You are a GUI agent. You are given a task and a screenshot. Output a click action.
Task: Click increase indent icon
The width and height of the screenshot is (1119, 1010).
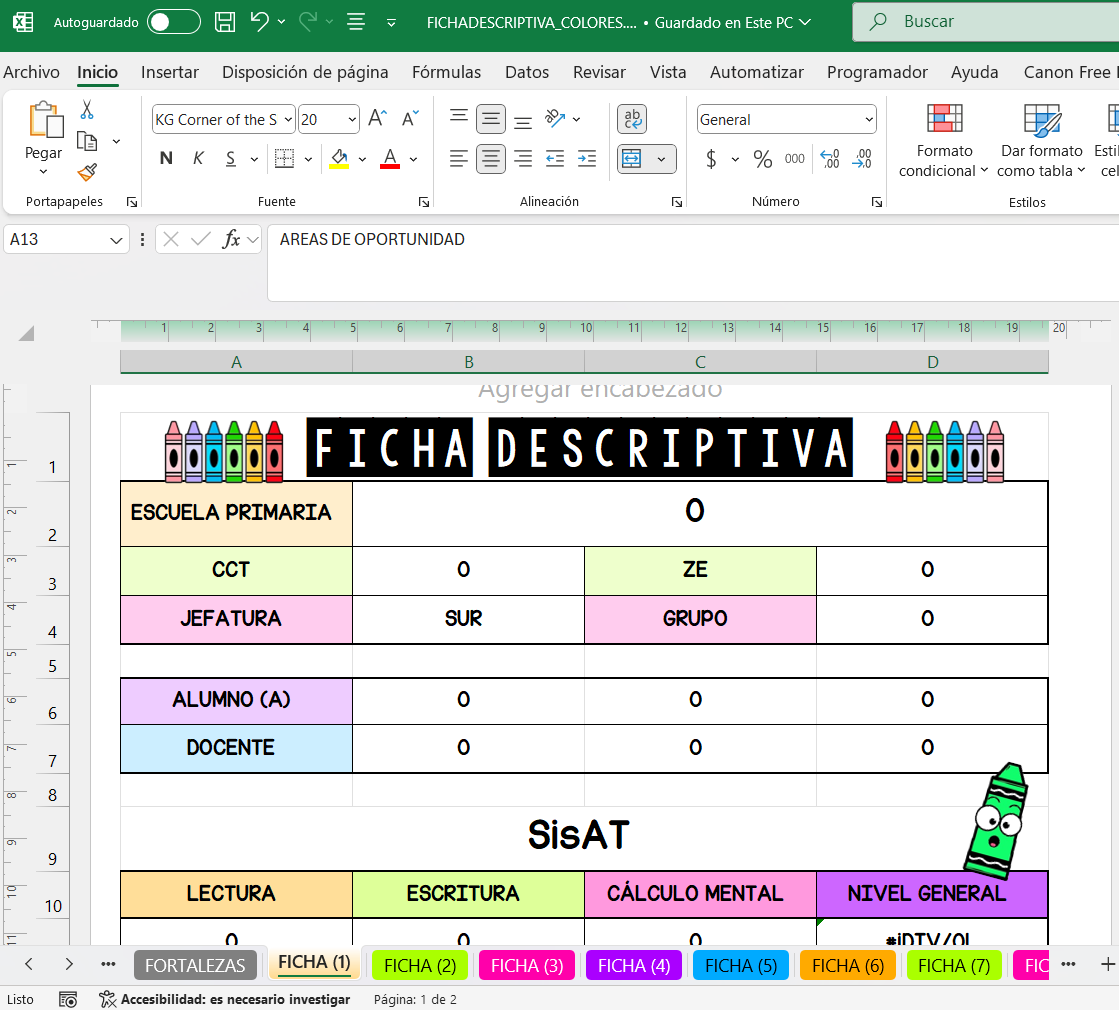[587, 158]
